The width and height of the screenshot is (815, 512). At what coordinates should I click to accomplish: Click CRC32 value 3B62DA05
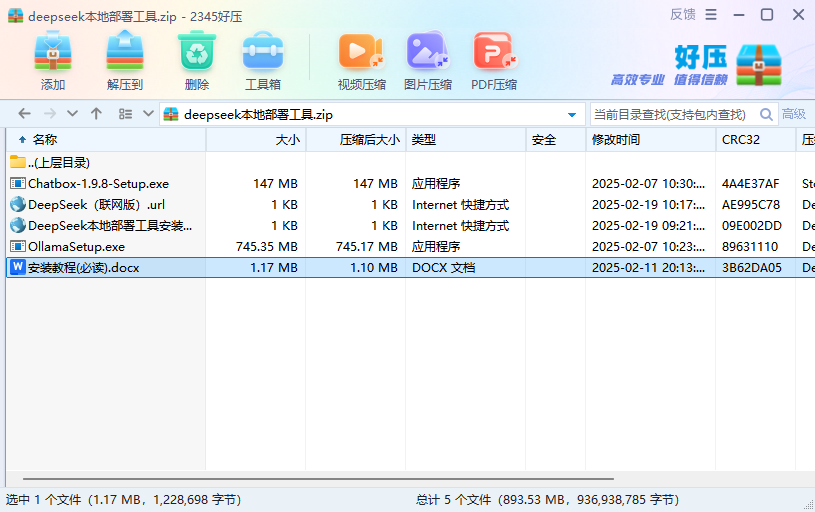pyautogui.click(x=752, y=268)
